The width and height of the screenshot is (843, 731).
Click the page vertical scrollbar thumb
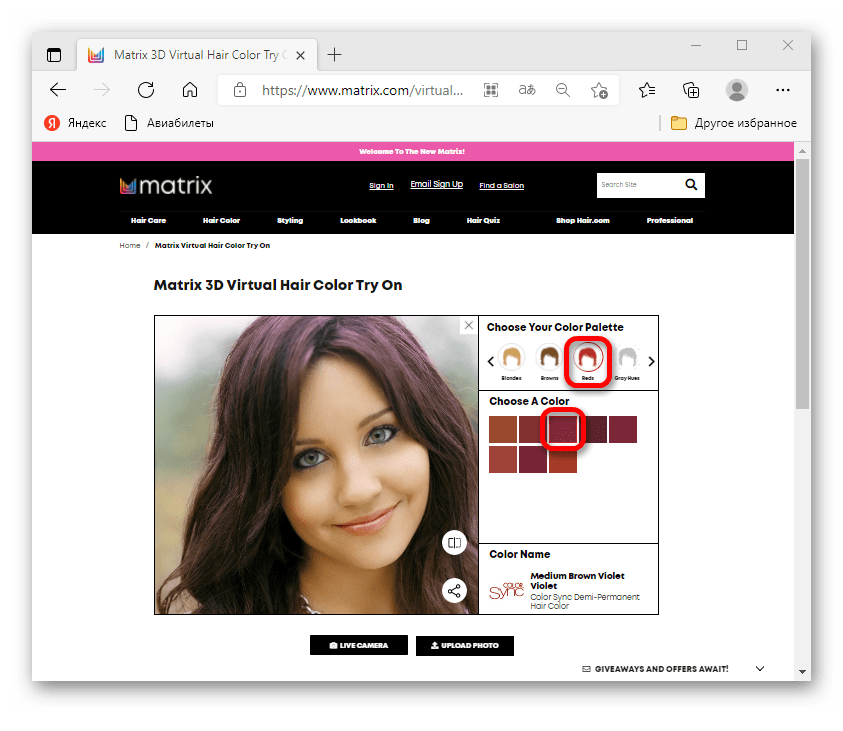pyautogui.click(x=802, y=284)
